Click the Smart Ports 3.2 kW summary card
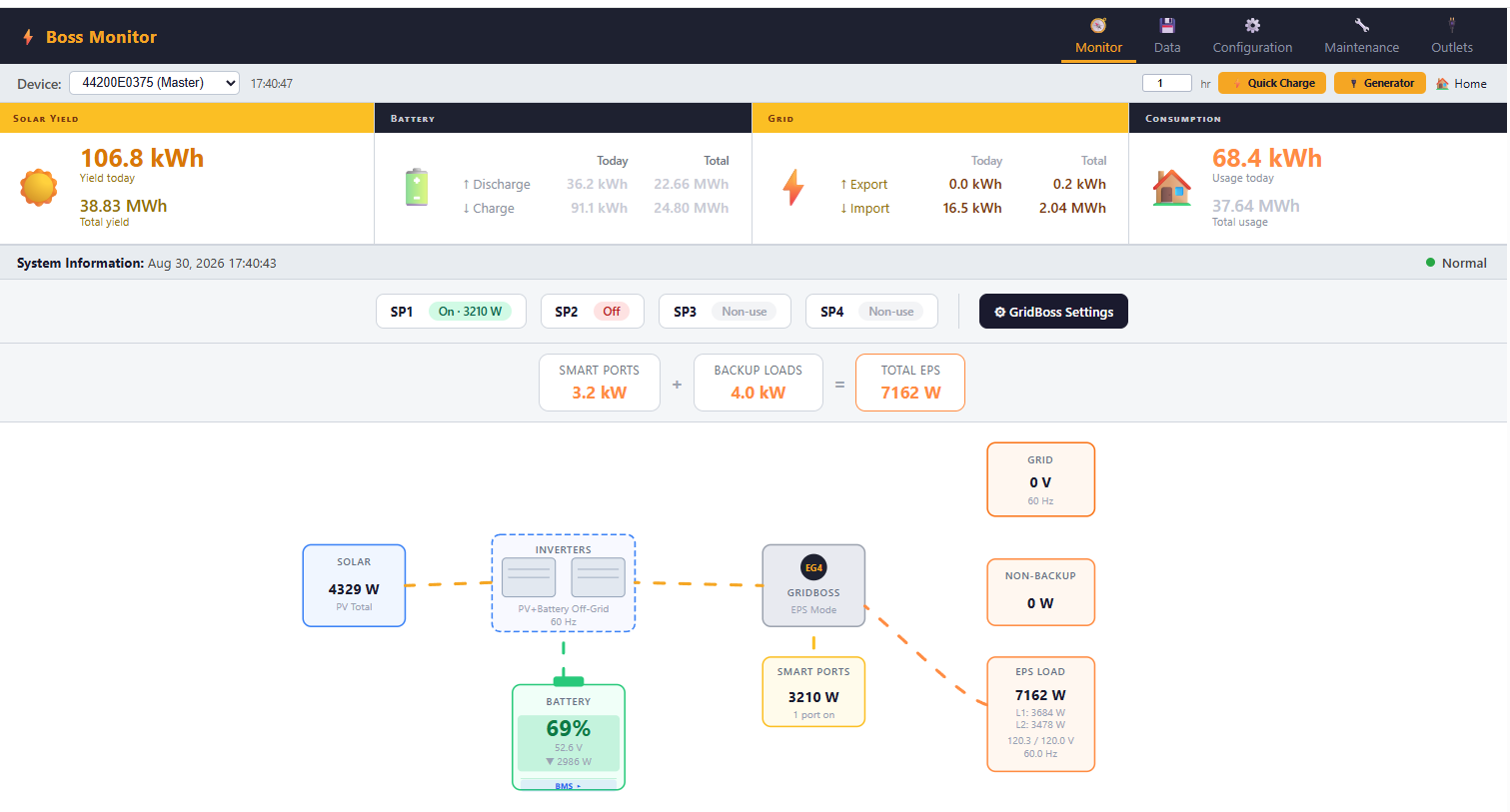 pos(599,383)
